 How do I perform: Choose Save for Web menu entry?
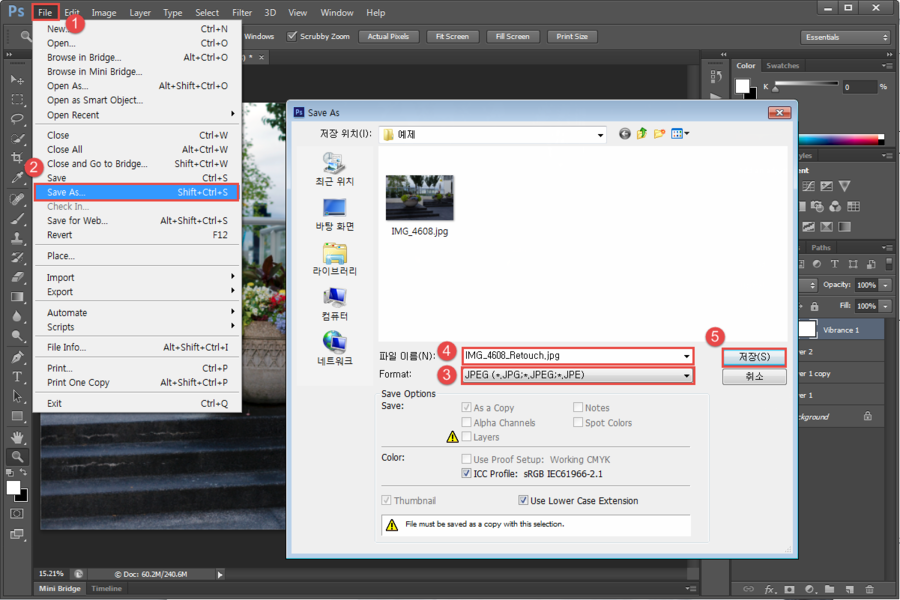click(136, 220)
